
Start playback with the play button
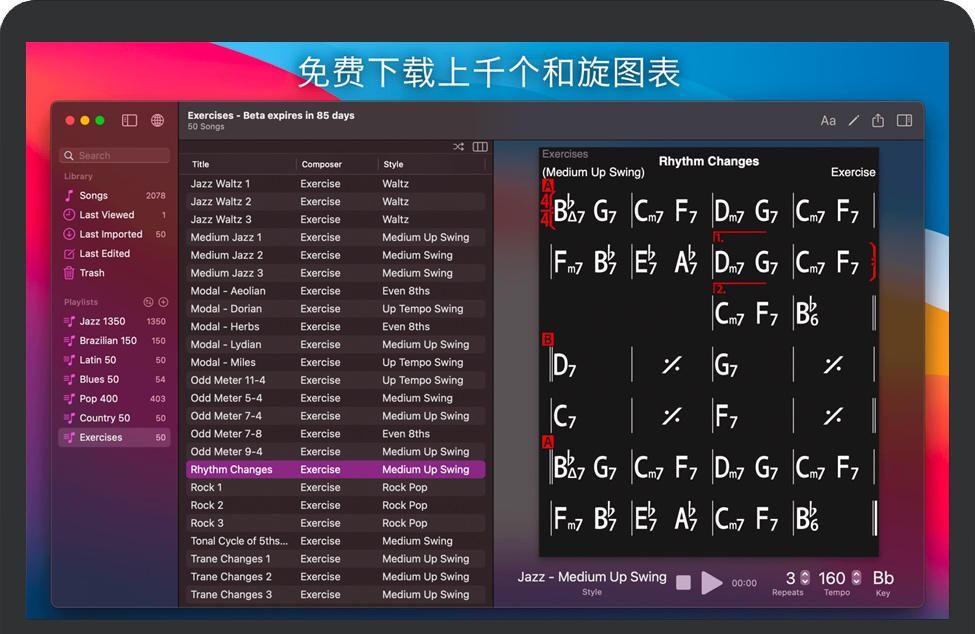(x=711, y=582)
